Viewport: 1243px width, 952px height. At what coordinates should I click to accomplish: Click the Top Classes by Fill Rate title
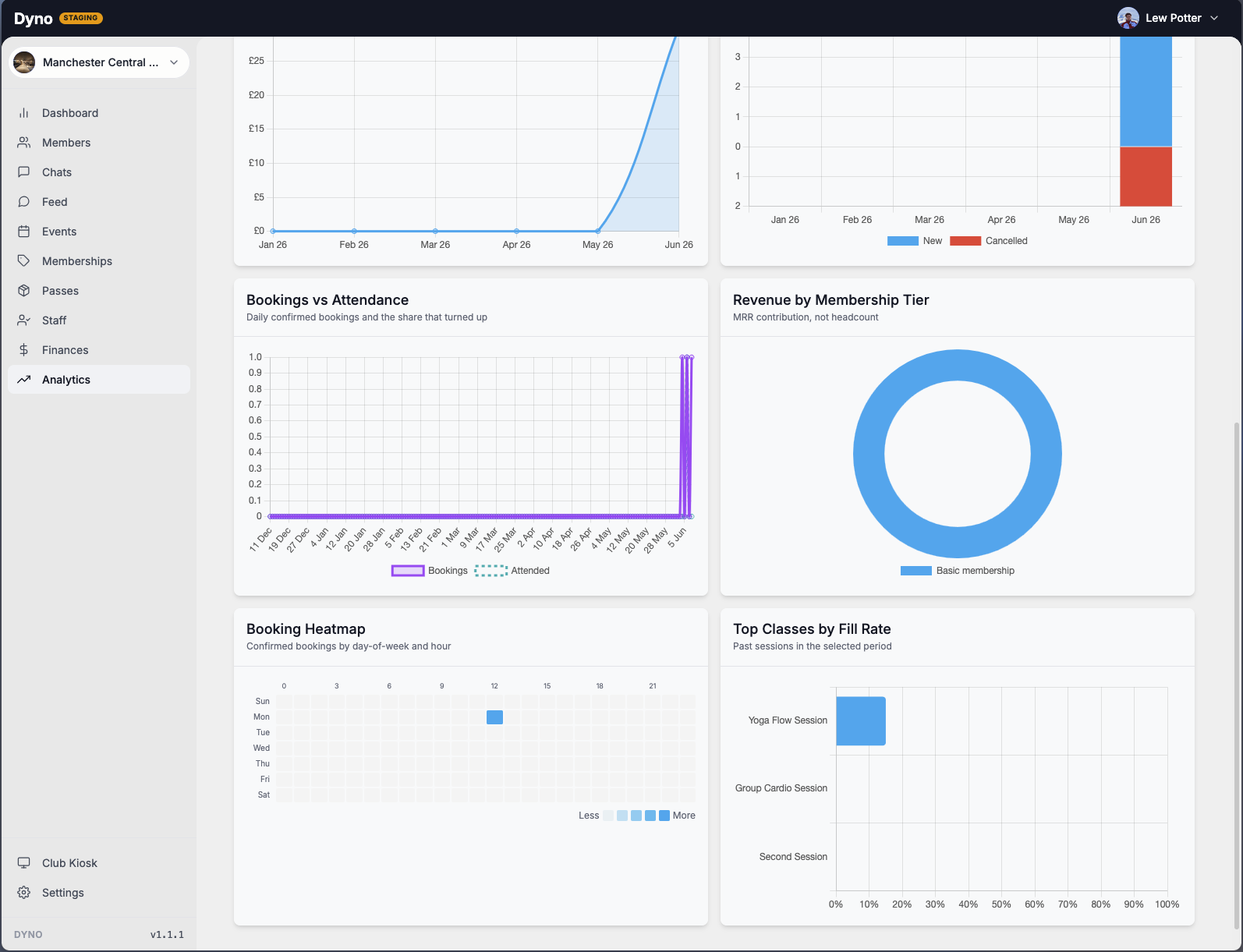point(812,629)
